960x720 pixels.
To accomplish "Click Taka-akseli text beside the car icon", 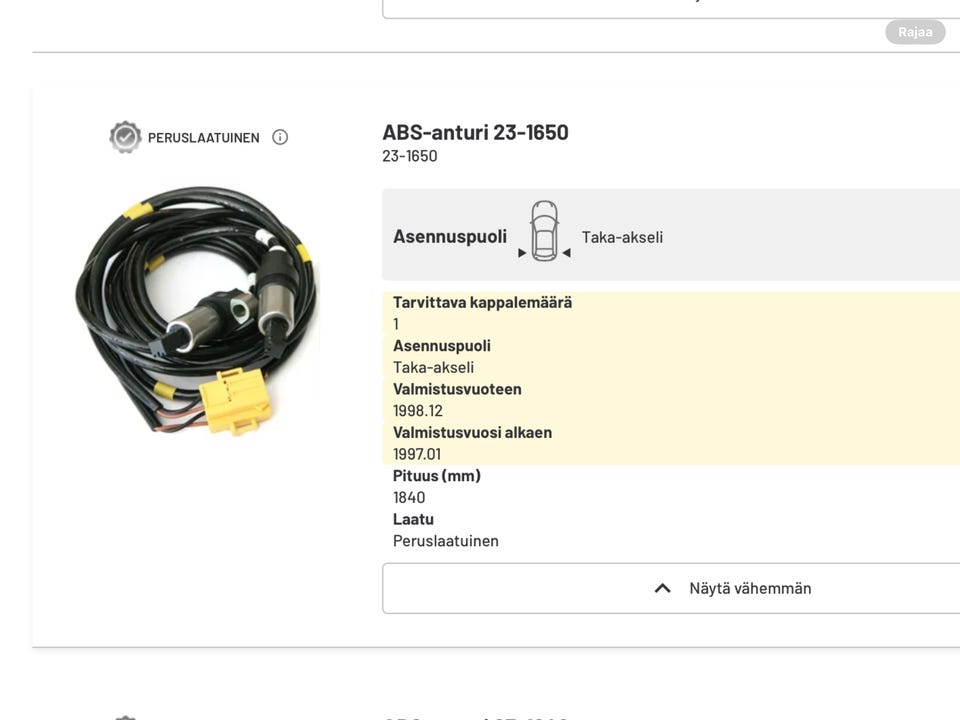I will (622, 237).
